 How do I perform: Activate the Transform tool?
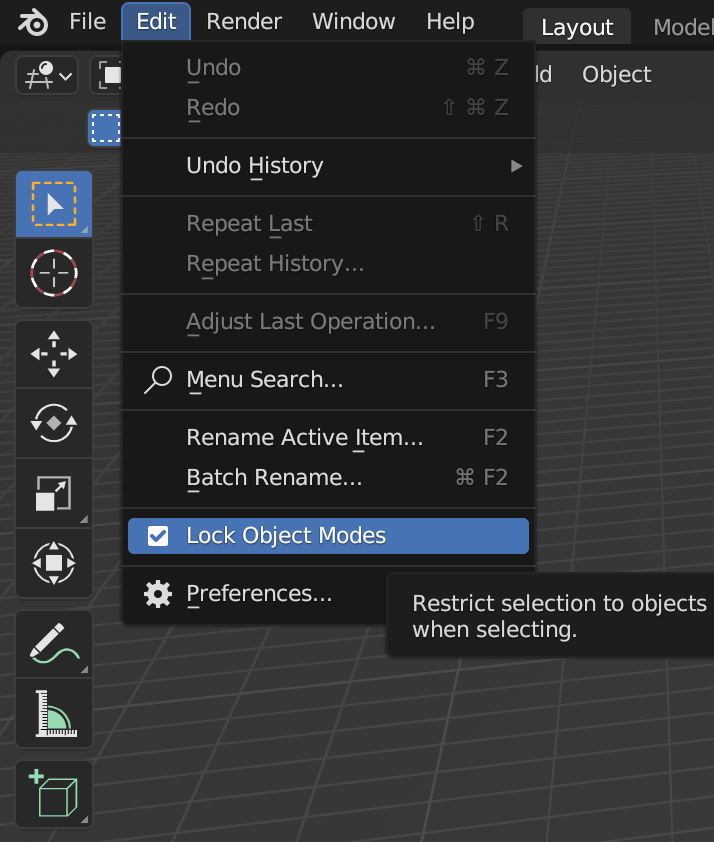point(53,563)
